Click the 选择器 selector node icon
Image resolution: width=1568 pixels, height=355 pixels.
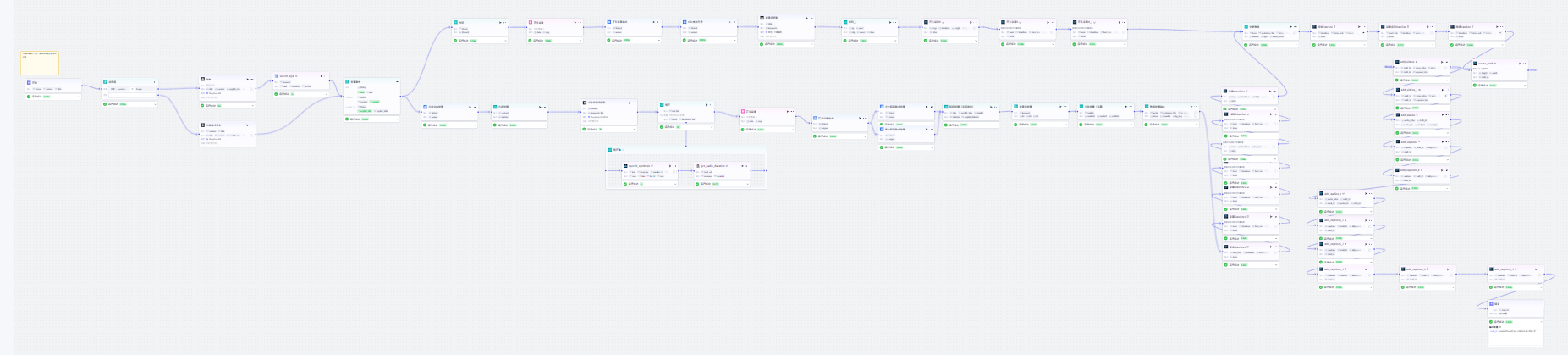click(106, 82)
